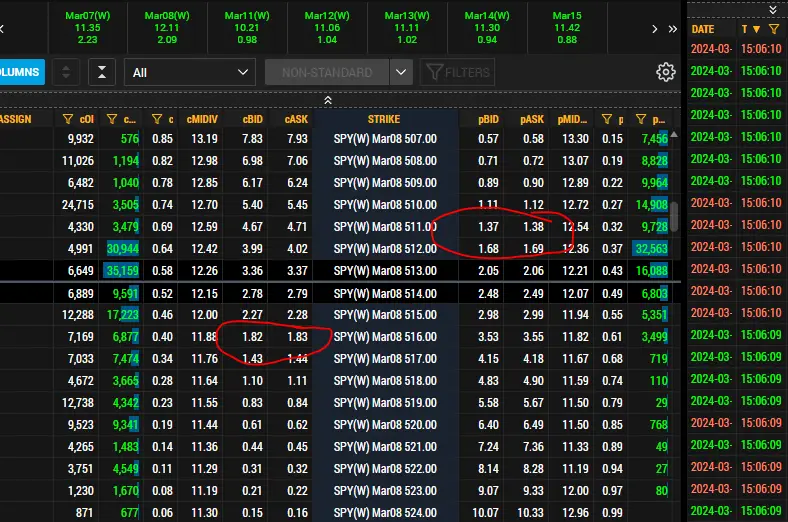The image size is (788, 522).
Task: Select the Mar08(W) expiration tab
Action: [x=167, y=28]
